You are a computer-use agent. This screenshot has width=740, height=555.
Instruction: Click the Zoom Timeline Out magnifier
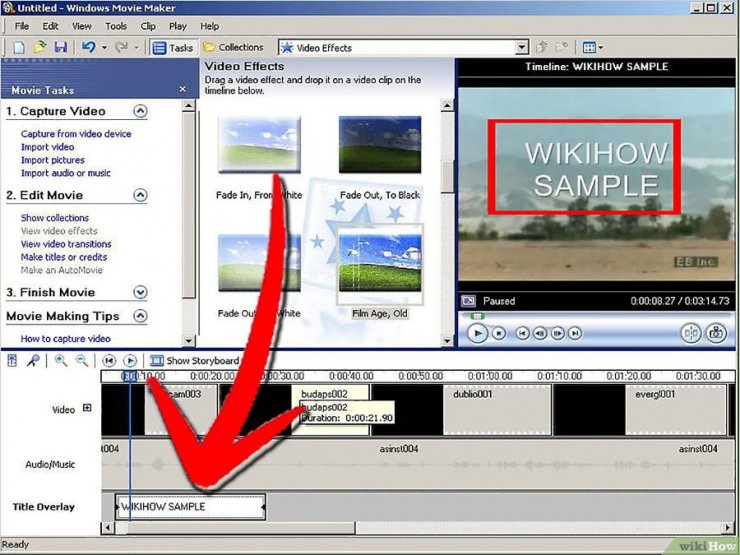(82, 361)
